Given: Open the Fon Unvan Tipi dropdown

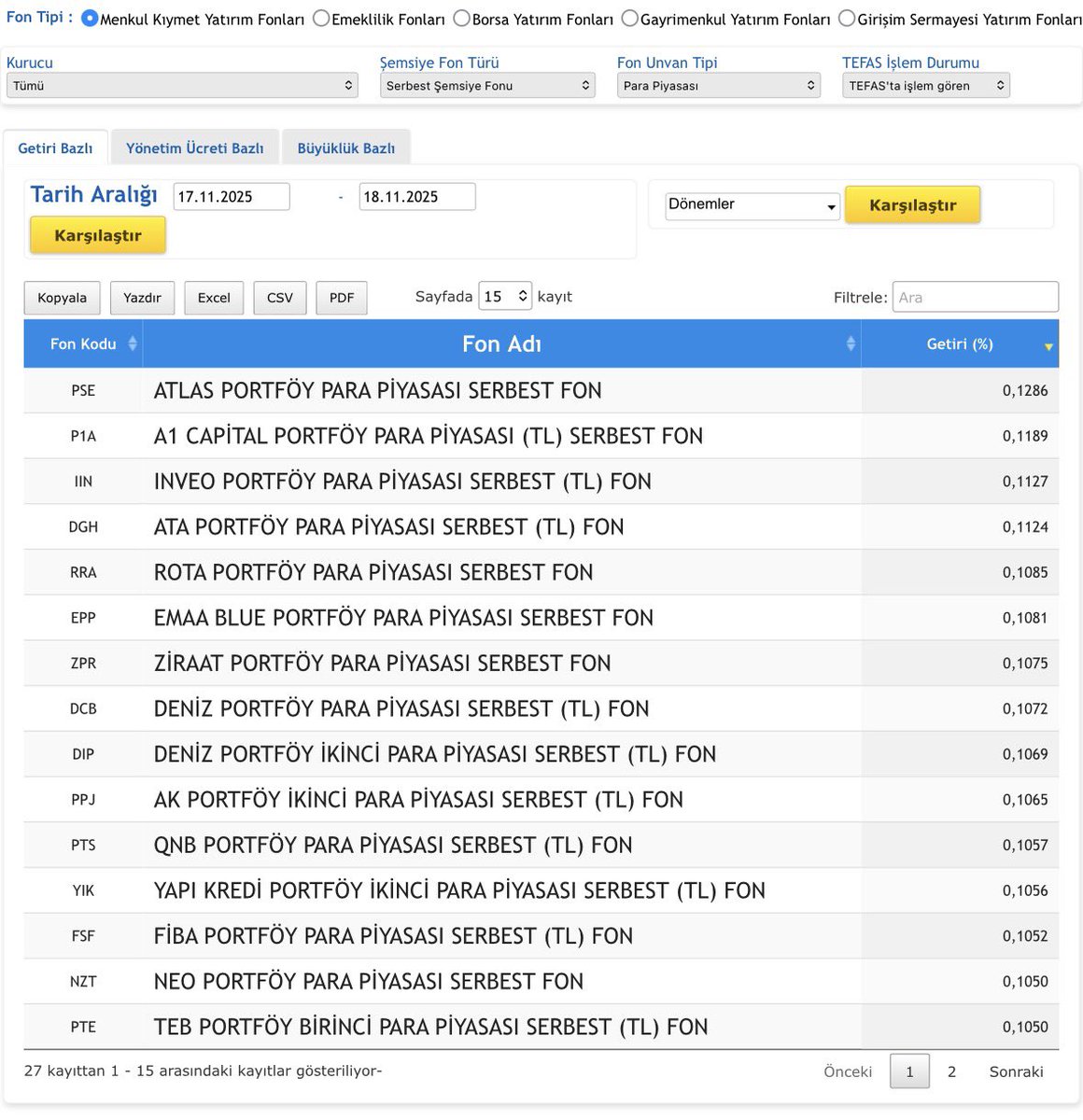Looking at the screenshot, I should coord(718,85).
